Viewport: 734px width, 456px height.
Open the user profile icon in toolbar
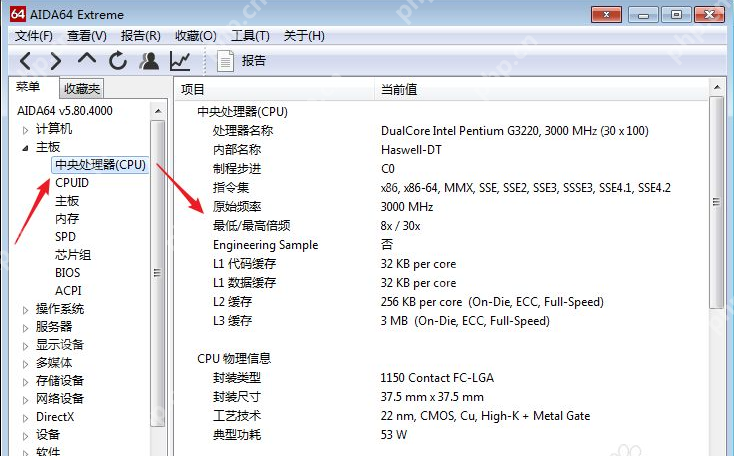pos(149,61)
